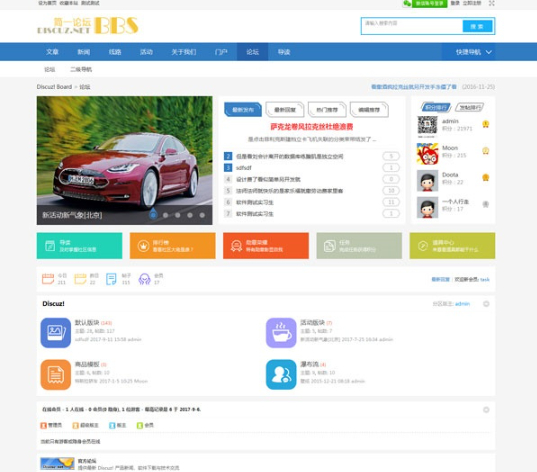Viewport: 537px width, 472px height.
Task: Click the blue 版主 legend icon
Action: tap(112, 425)
